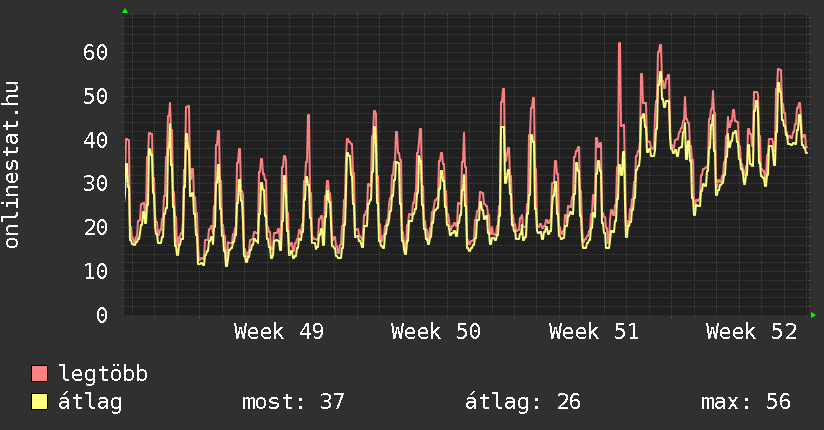Click the vertical onlinestat.hu label
The width and height of the screenshot is (824, 430).
pos(13,165)
